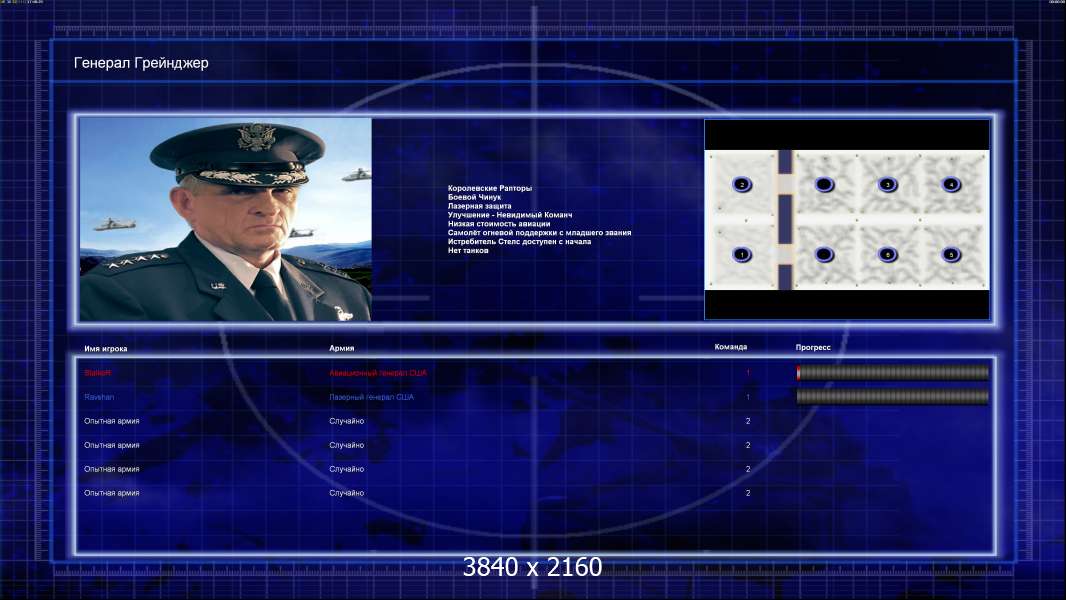This screenshot has height=600, width=1066.
Task: Click the 'Имя игрока' column header
Action: coord(105,349)
